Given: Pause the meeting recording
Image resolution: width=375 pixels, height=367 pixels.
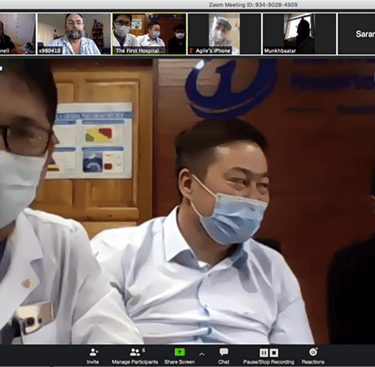Looking at the screenshot, I should tap(264, 353).
